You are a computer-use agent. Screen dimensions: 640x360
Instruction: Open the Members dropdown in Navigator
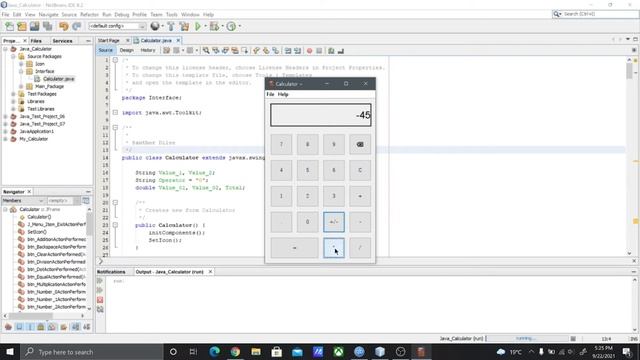[x=23, y=201]
